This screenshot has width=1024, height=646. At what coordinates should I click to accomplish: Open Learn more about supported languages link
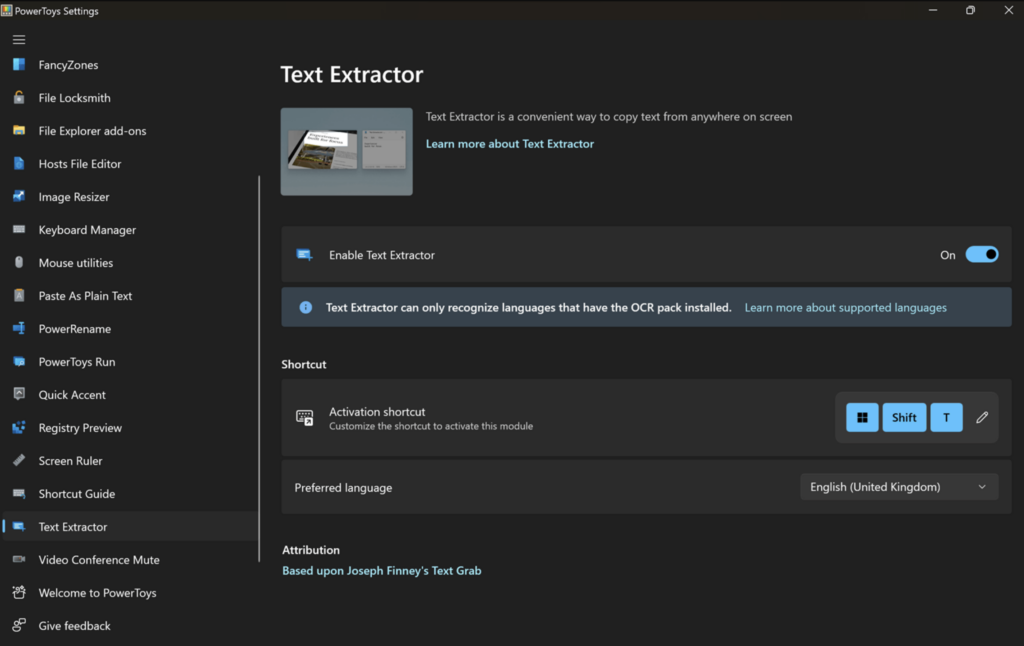click(845, 307)
